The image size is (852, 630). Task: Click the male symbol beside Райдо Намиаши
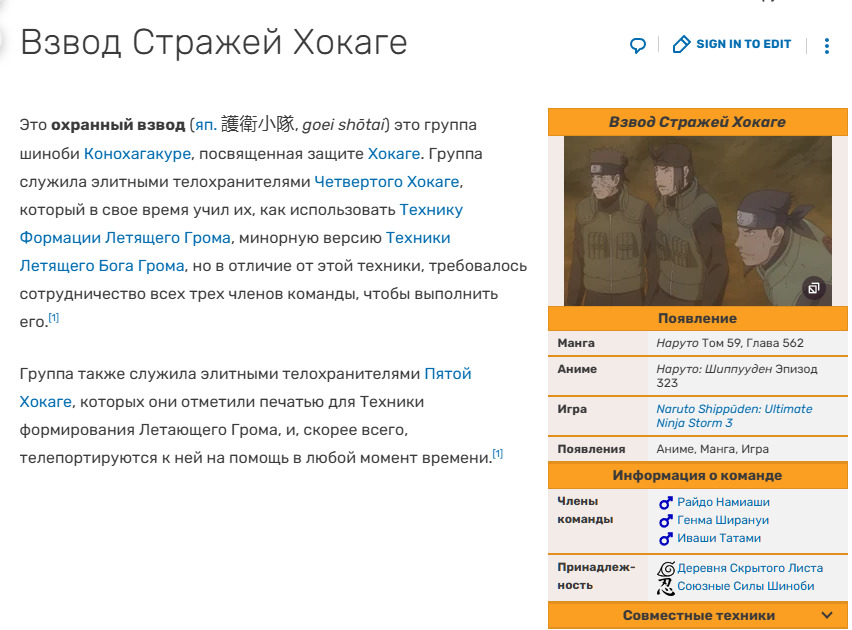point(665,503)
